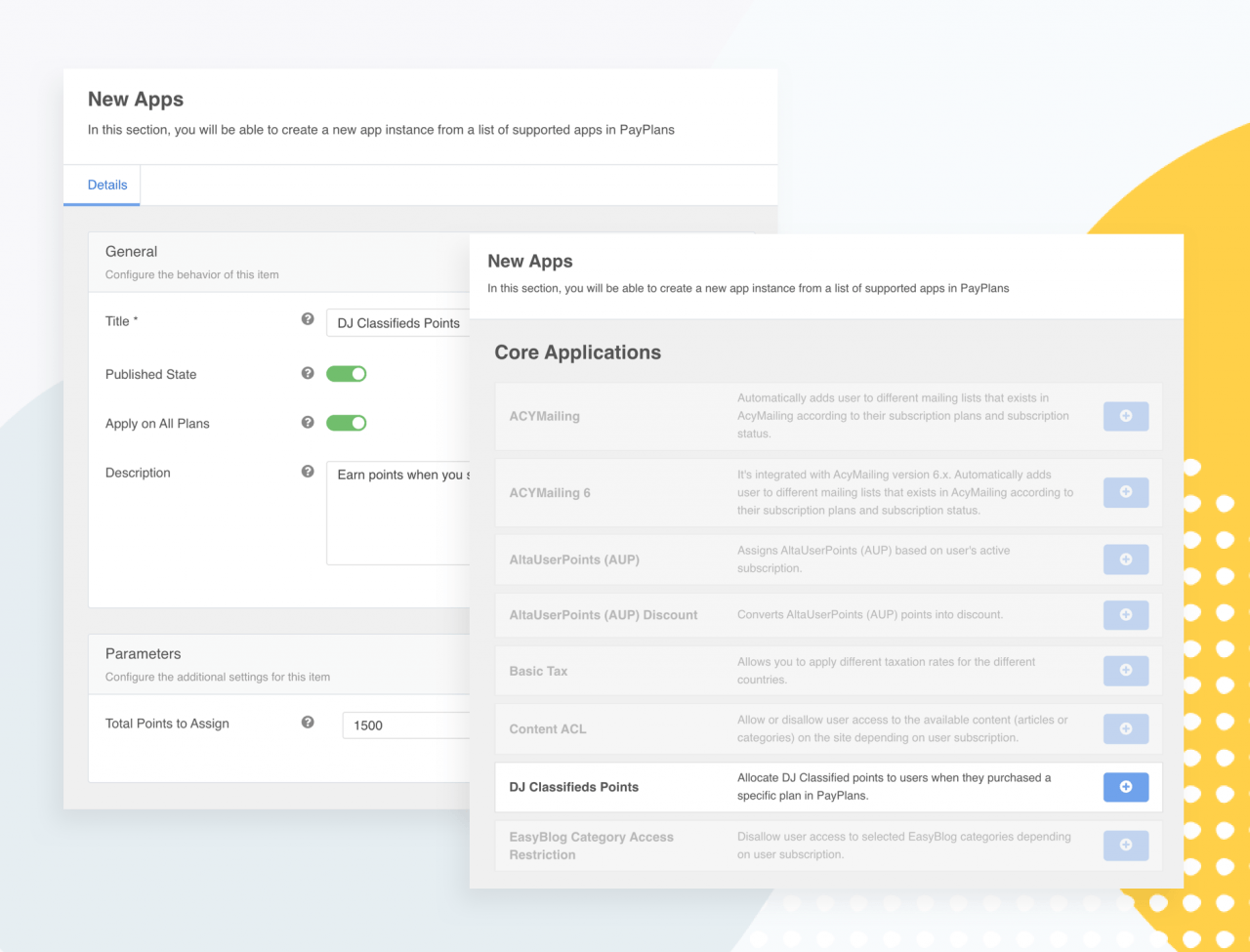Image resolution: width=1250 pixels, height=952 pixels.
Task: Show help for Published State
Action: click(308, 373)
